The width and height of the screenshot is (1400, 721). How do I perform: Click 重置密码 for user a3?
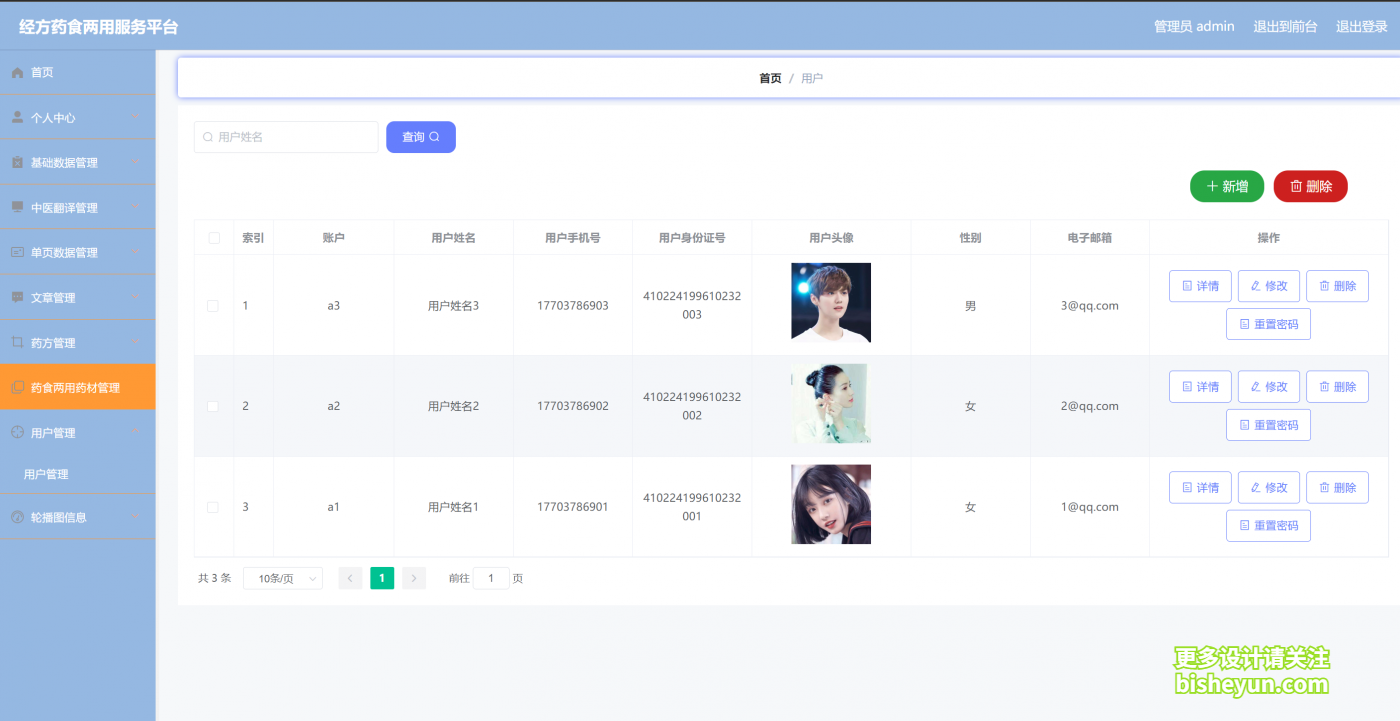coord(1268,324)
